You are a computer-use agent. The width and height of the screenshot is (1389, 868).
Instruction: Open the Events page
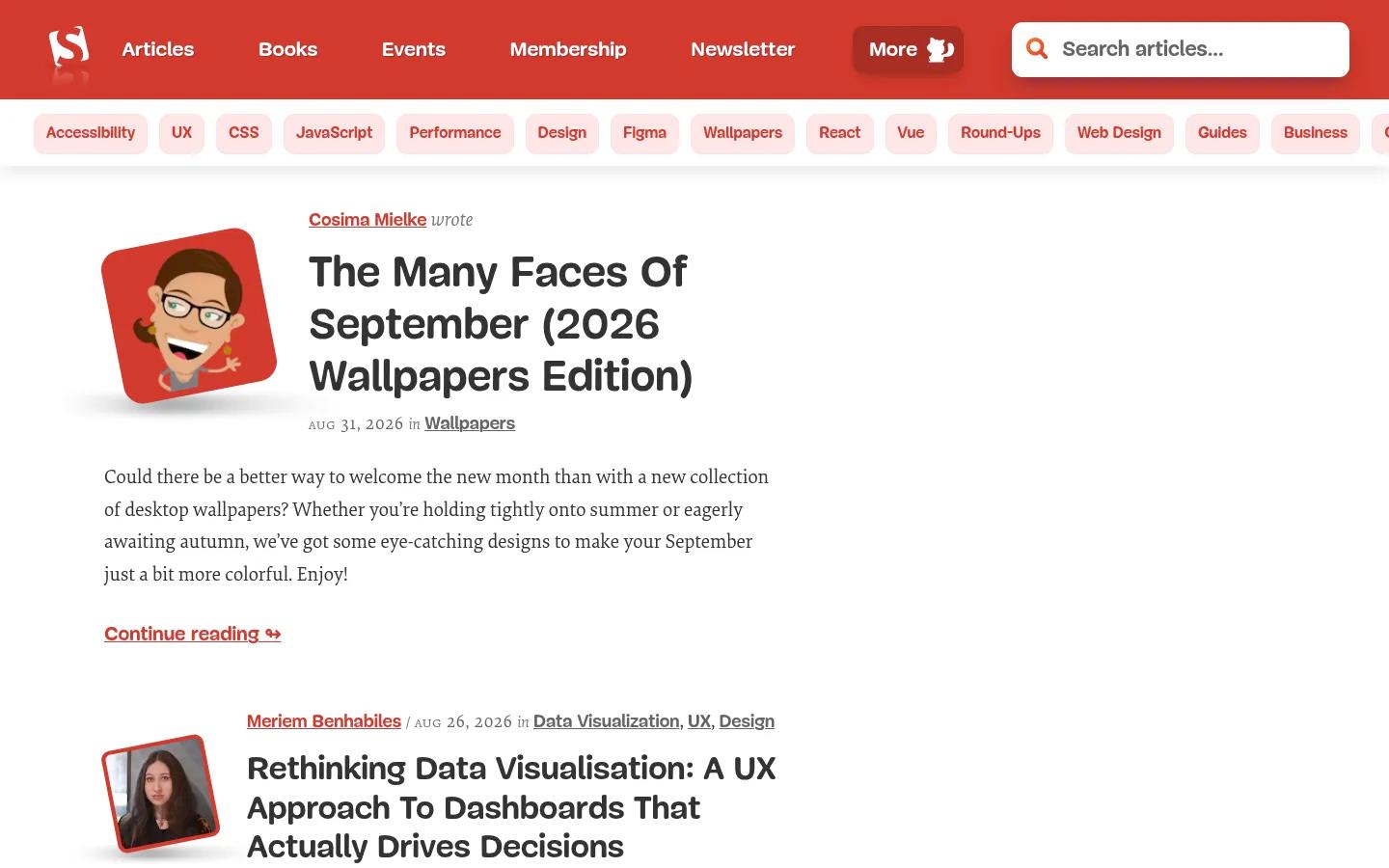tap(414, 49)
